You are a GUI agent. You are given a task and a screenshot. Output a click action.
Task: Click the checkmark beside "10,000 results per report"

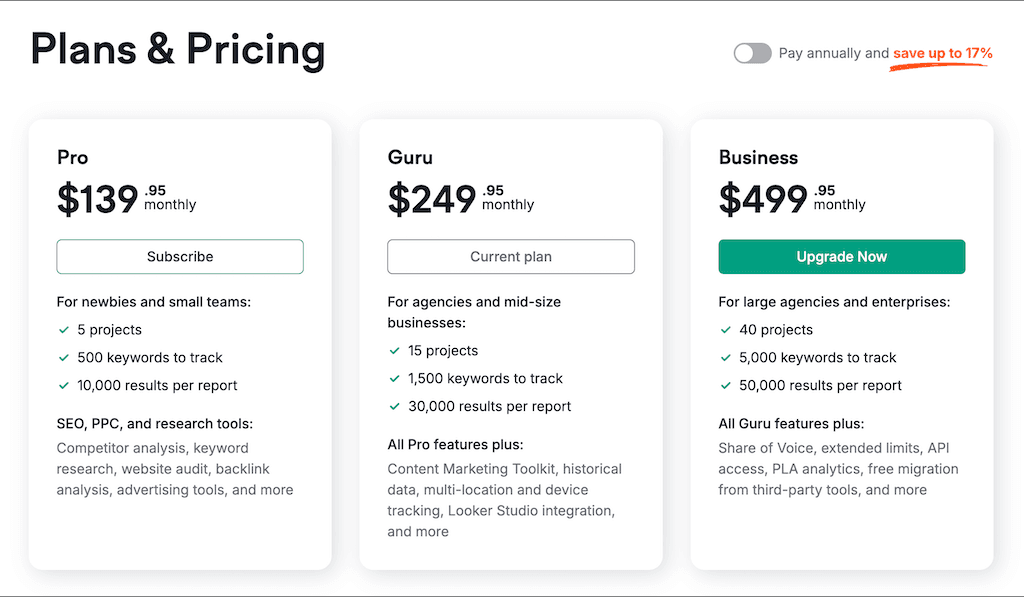(62, 385)
